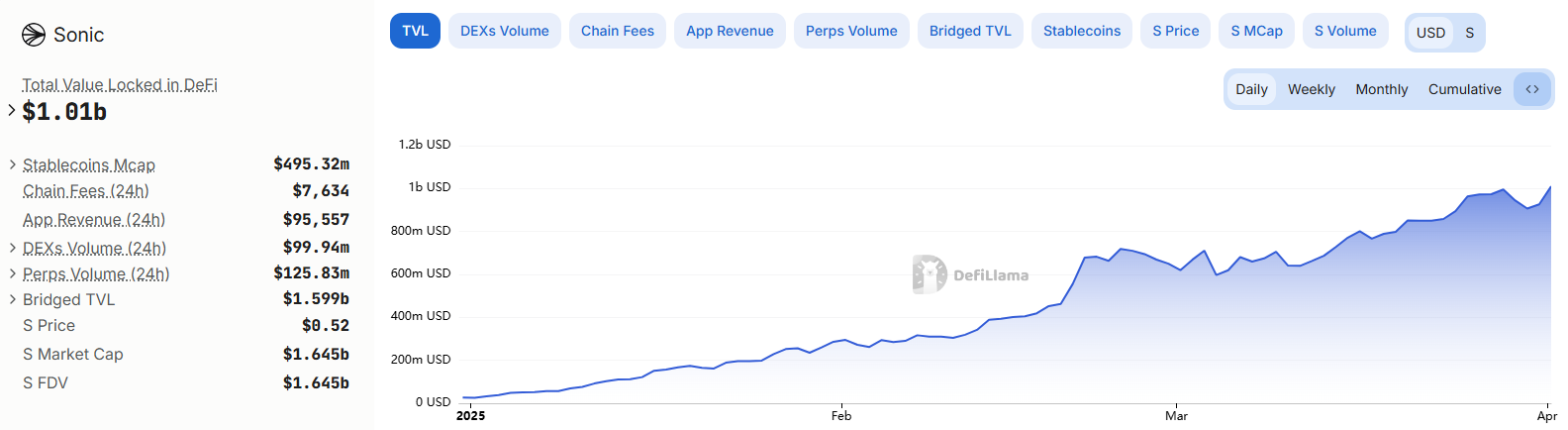The width and height of the screenshot is (1568, 430).
Task: Switch chart to Monthly interval
Action: (1381, 89)
